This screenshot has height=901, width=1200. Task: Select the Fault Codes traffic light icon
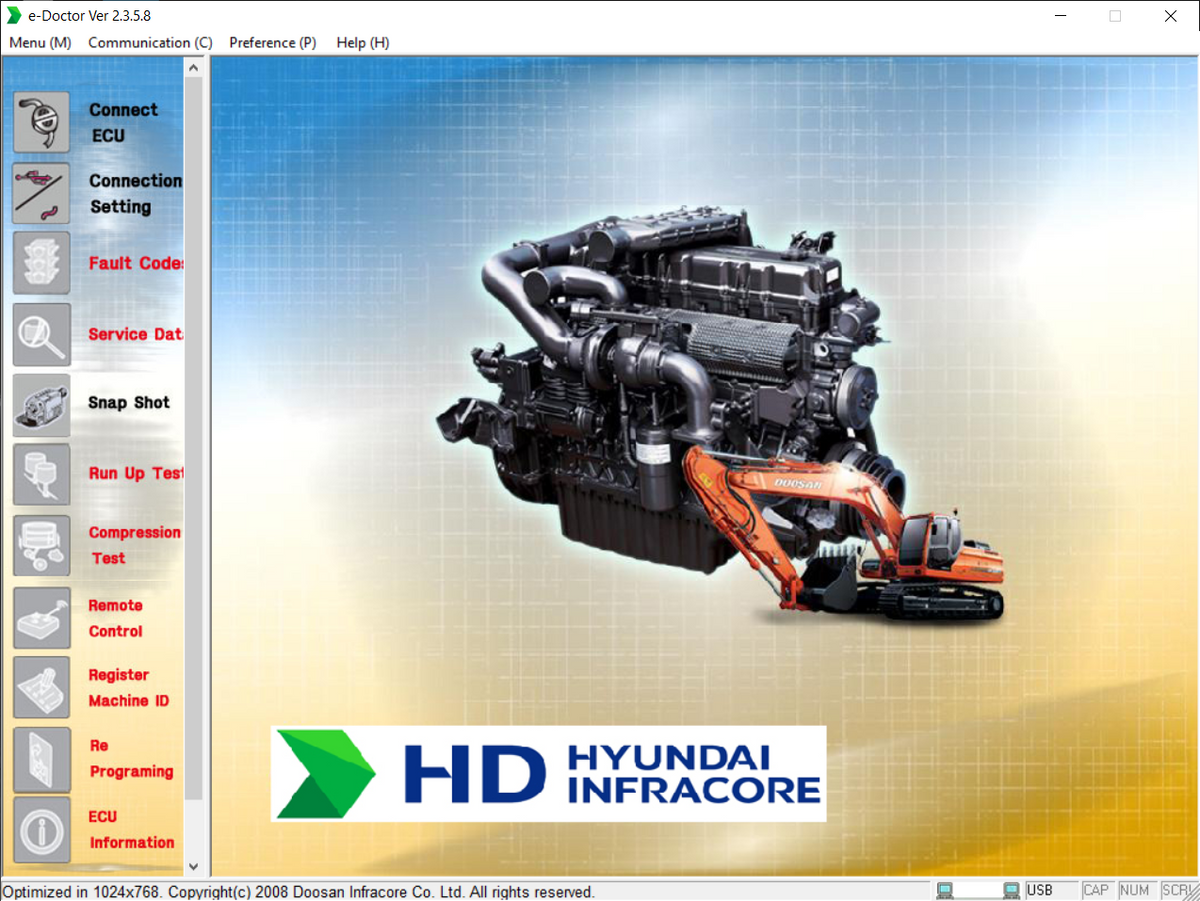click(x=42, y=264)
